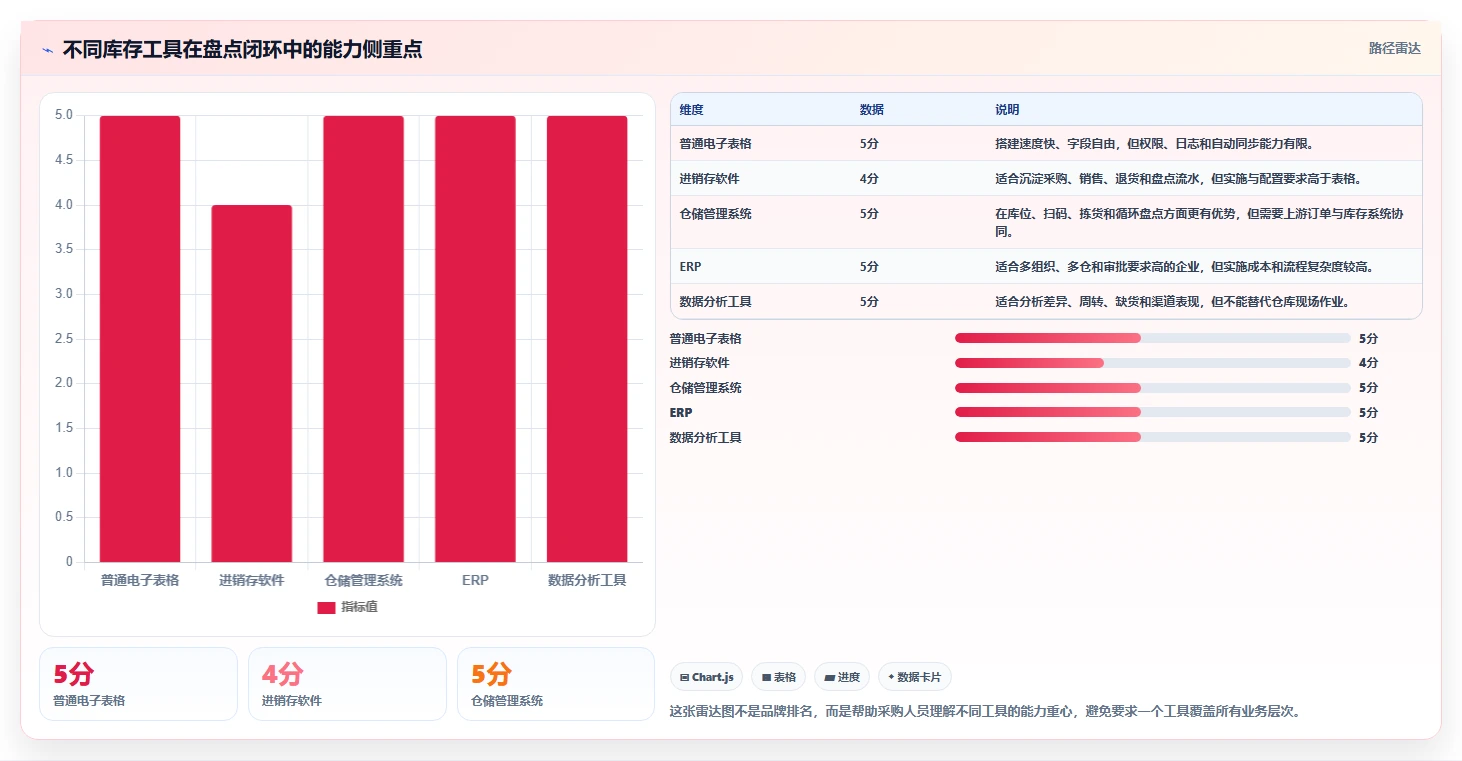The image size is (1462, 761).
Task: Click the ERP progress row label
Action: (x=681, y=412)
